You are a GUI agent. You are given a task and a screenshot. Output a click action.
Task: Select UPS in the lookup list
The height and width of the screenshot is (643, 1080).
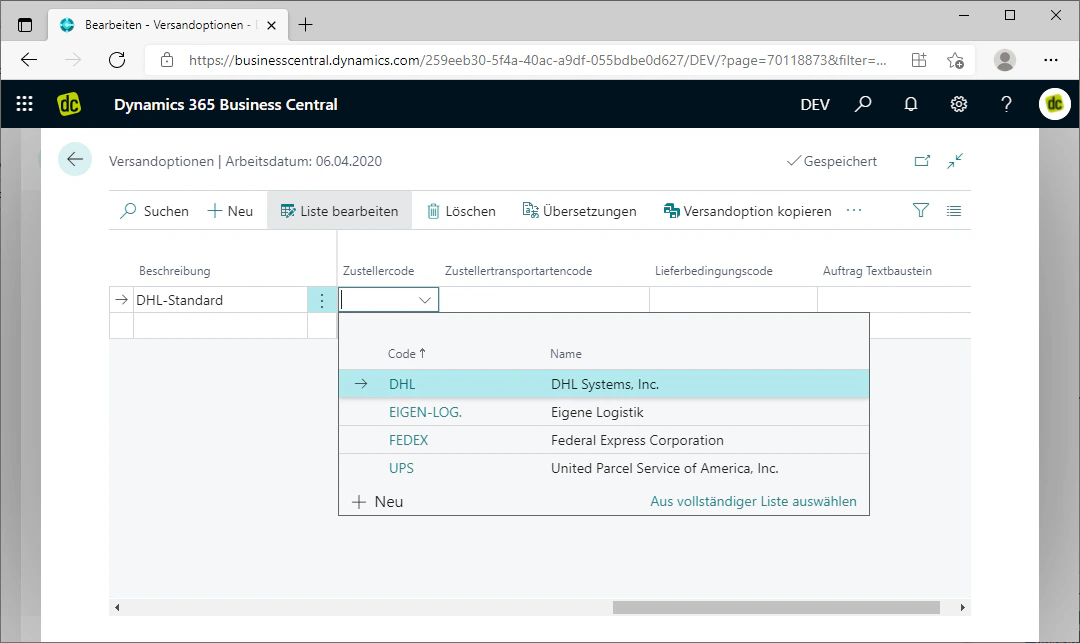pos(401,468)
